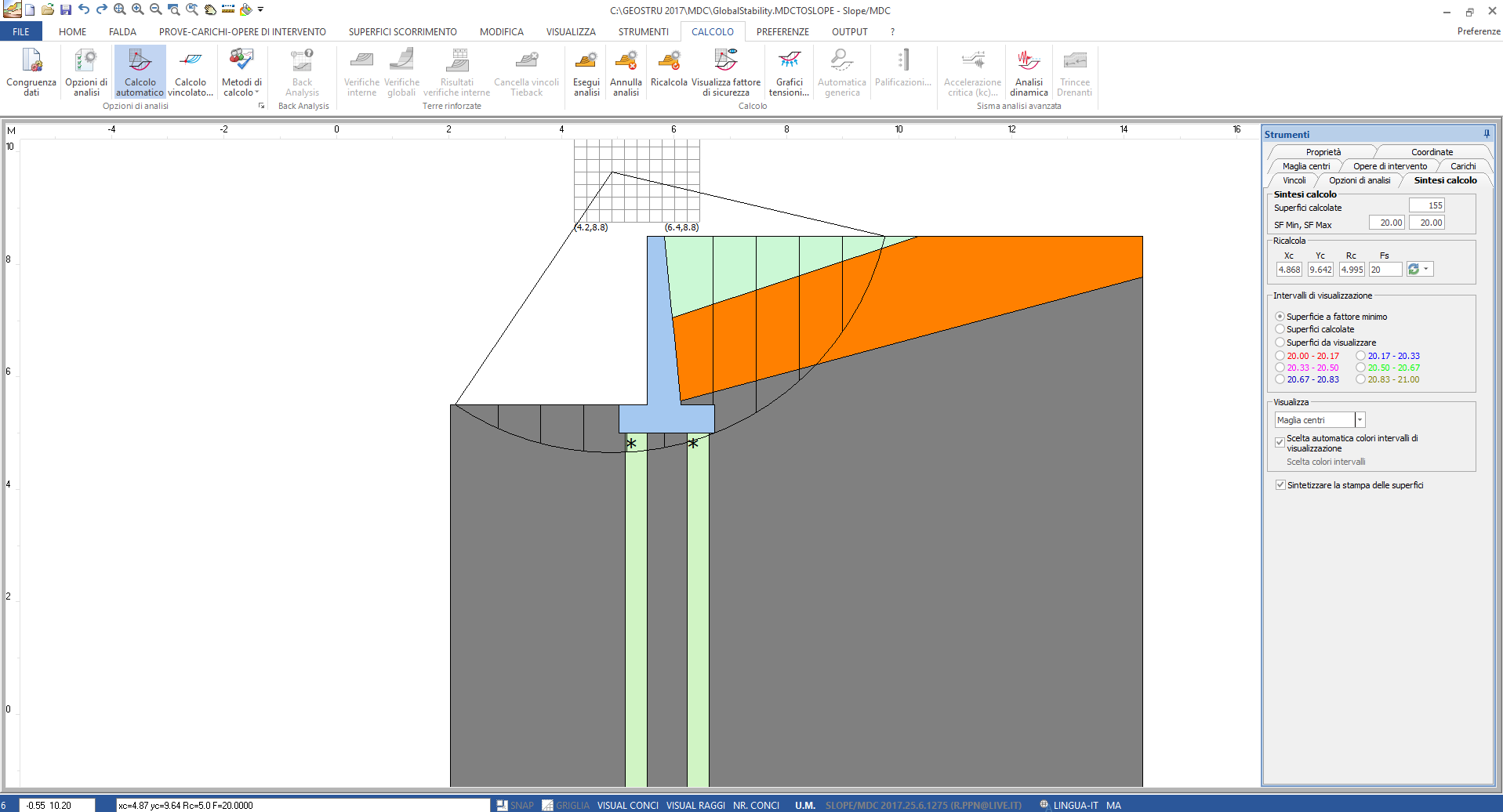The height and width of the screenshot is (812, 1503).
Task: Create a new file from quick toolbar
Action: [x=30, y=9]
